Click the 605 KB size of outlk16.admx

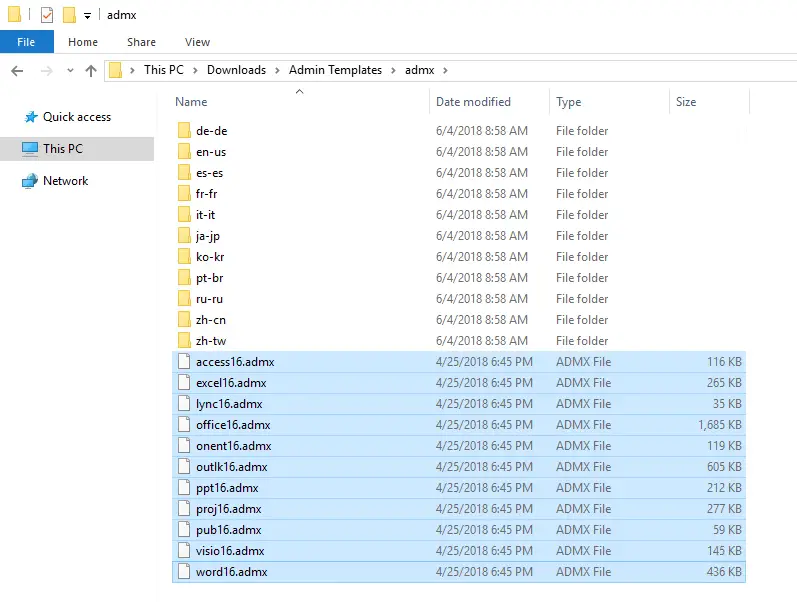point(724,467)
